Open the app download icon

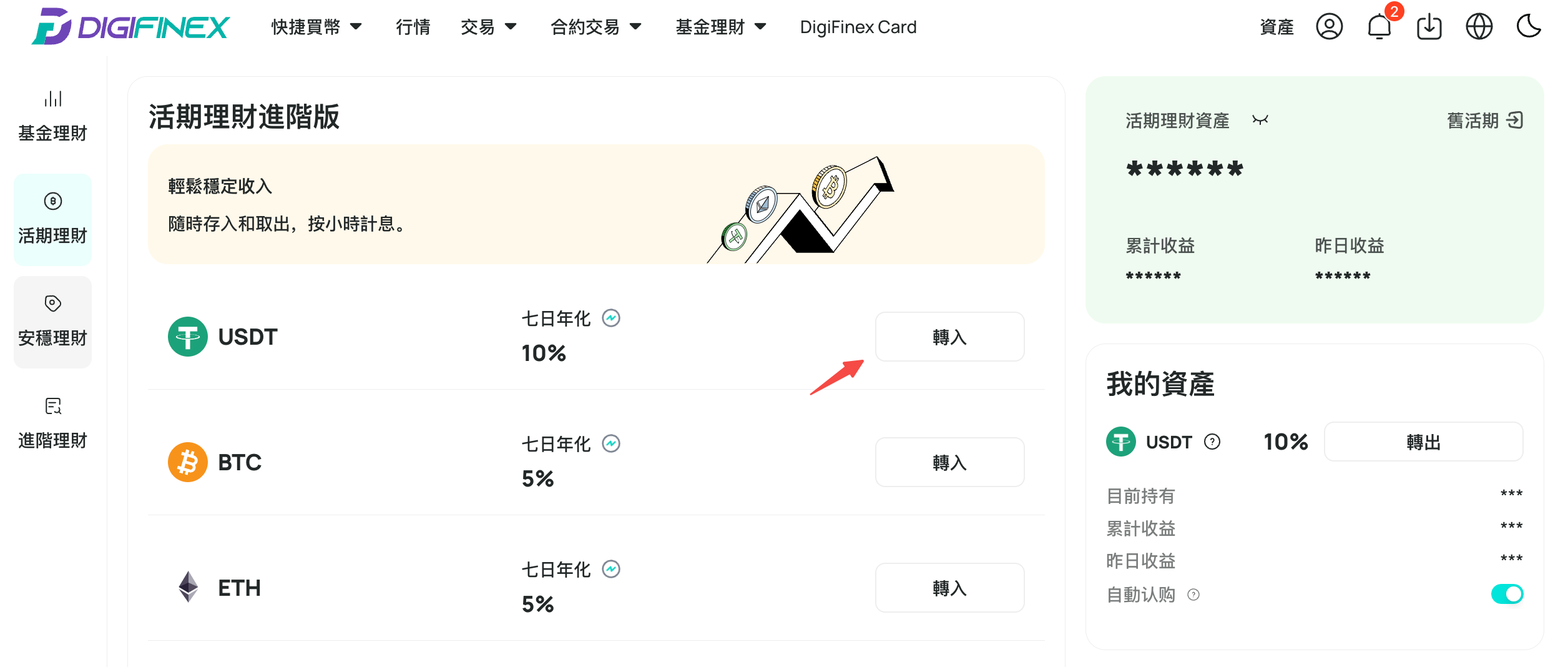click(1429, 27)
